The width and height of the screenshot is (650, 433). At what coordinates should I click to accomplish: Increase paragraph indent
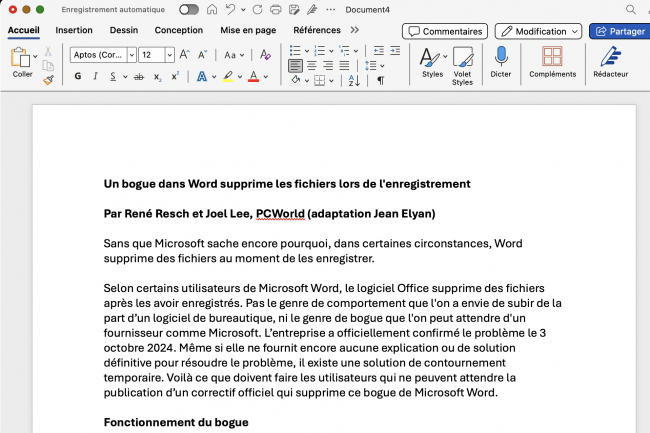[395, 51]
